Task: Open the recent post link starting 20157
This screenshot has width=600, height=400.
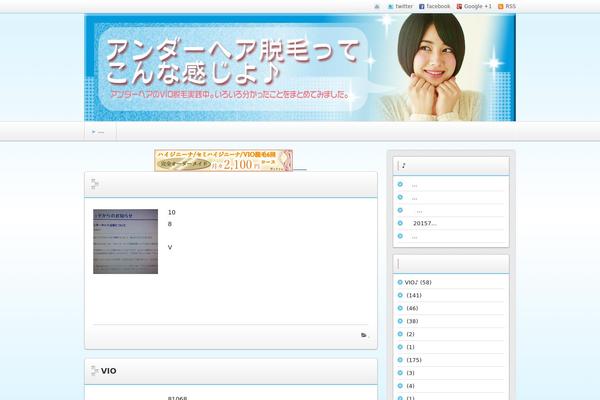Action: pos(425,223)
